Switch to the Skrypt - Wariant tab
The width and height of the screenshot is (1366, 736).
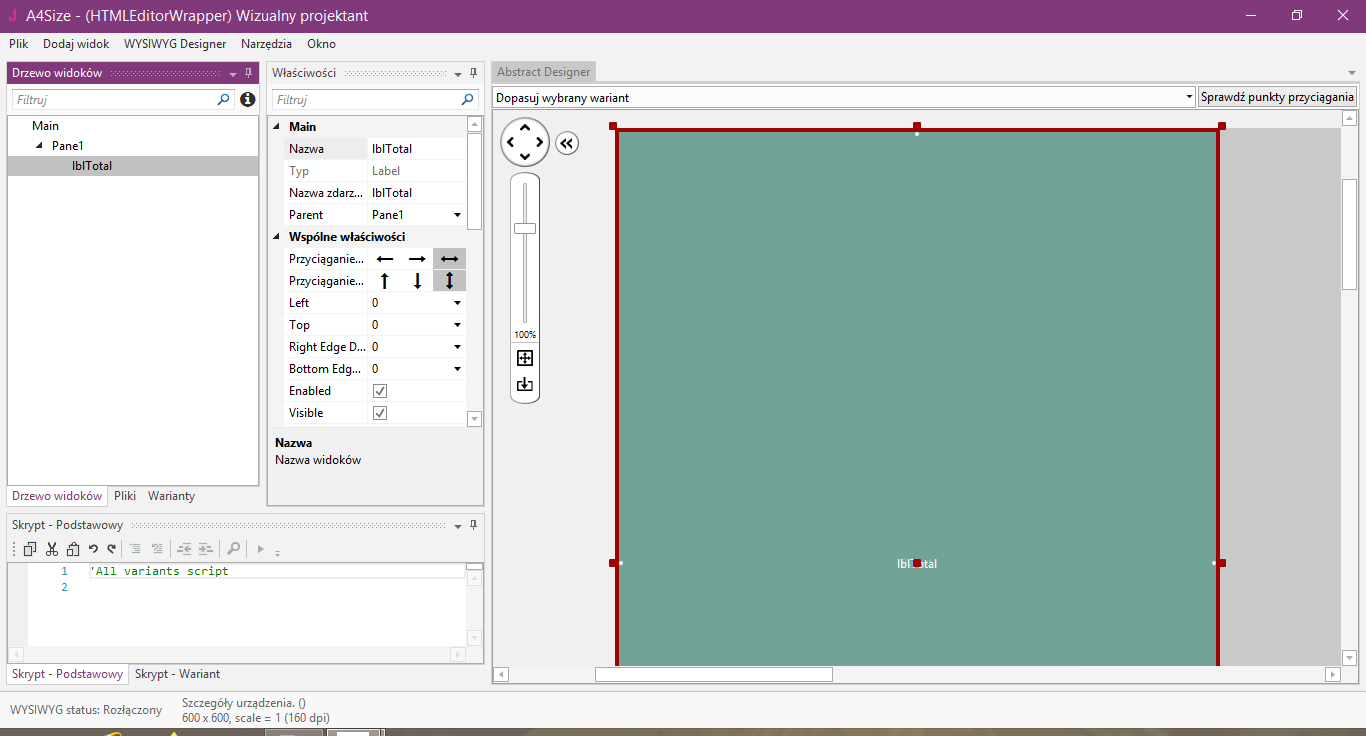(178, 674)
